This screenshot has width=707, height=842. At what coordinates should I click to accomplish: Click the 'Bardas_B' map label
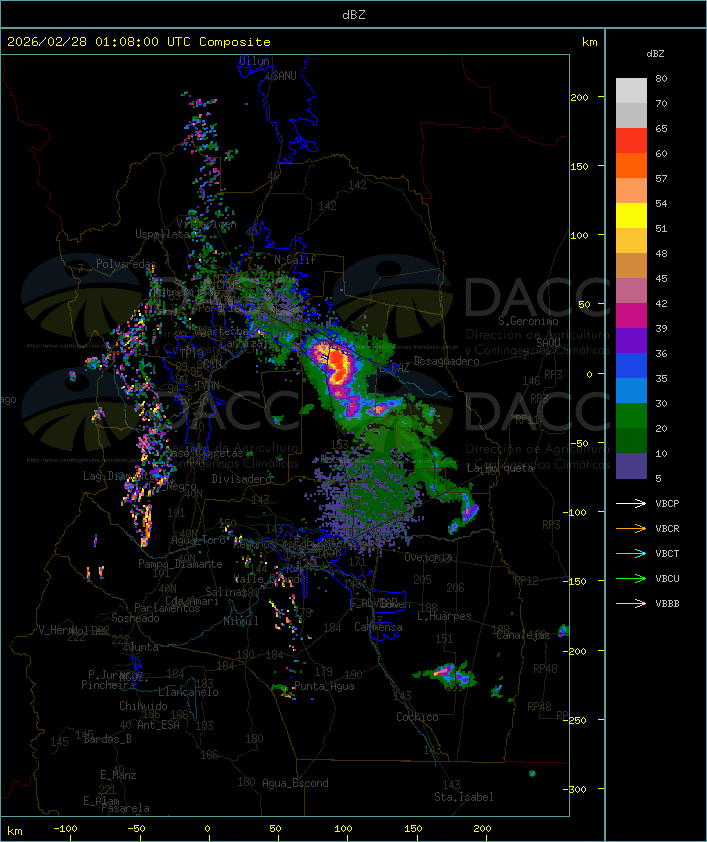click(107, 739)
